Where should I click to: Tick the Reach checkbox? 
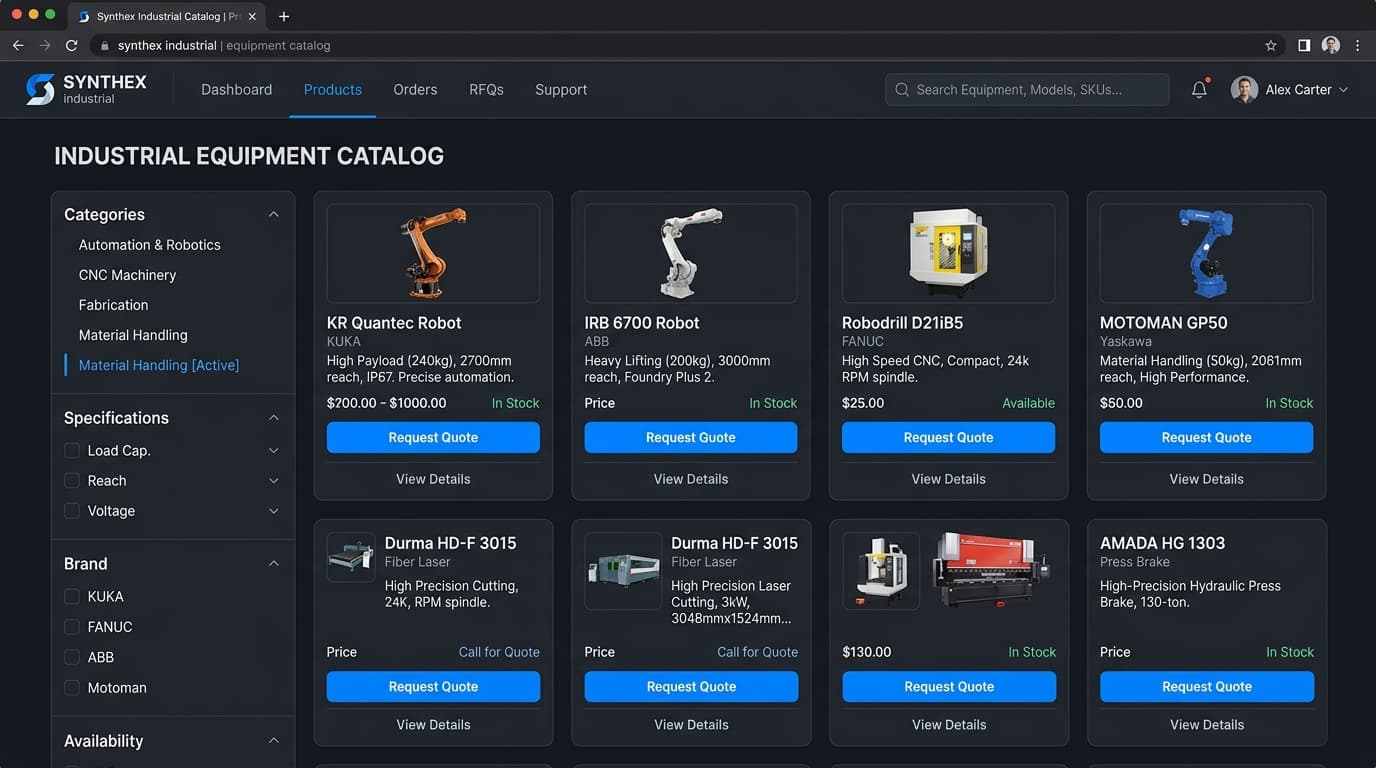click(x=72, y=481)
